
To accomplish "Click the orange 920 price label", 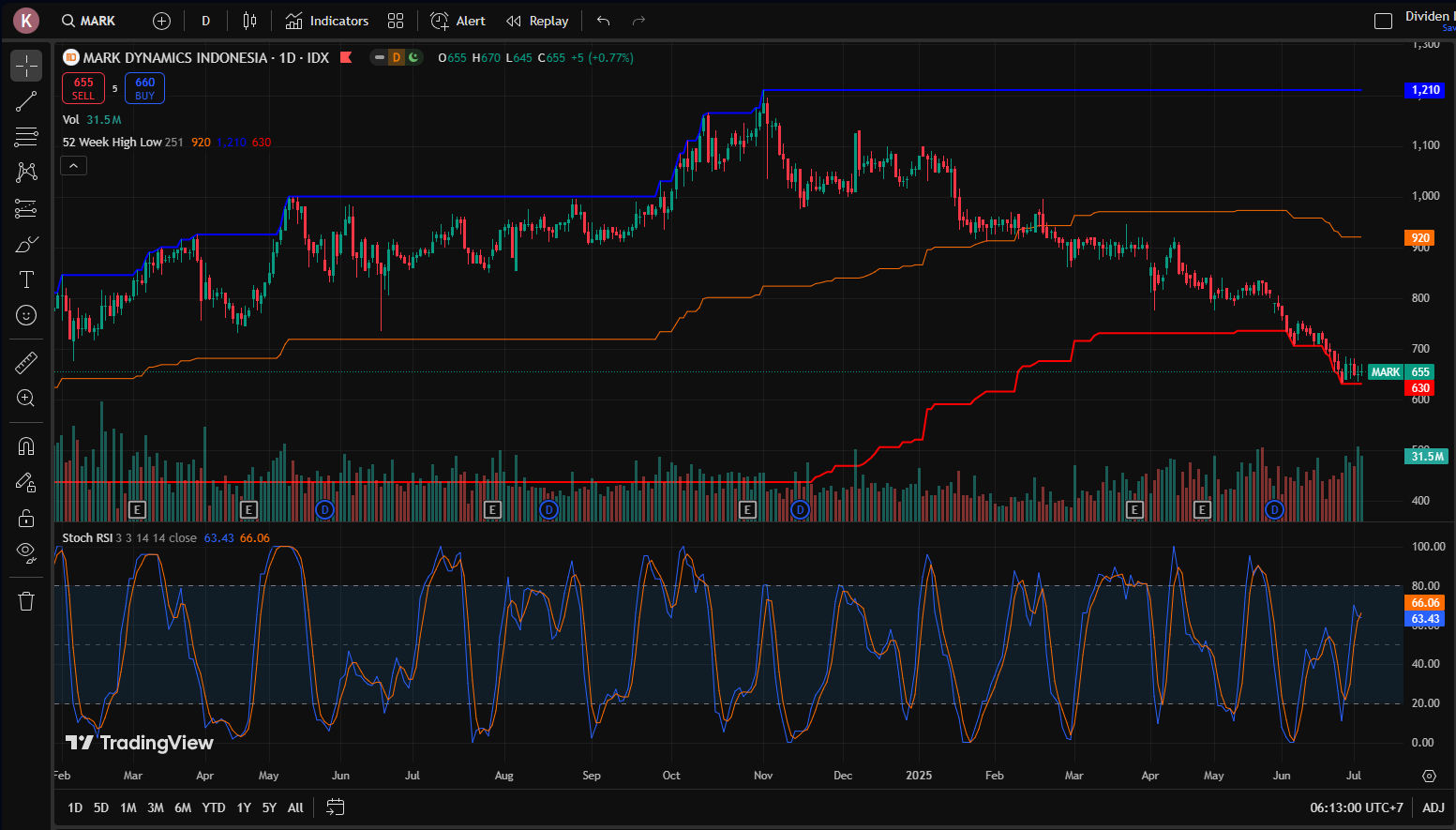I will tap(1419, 238).
